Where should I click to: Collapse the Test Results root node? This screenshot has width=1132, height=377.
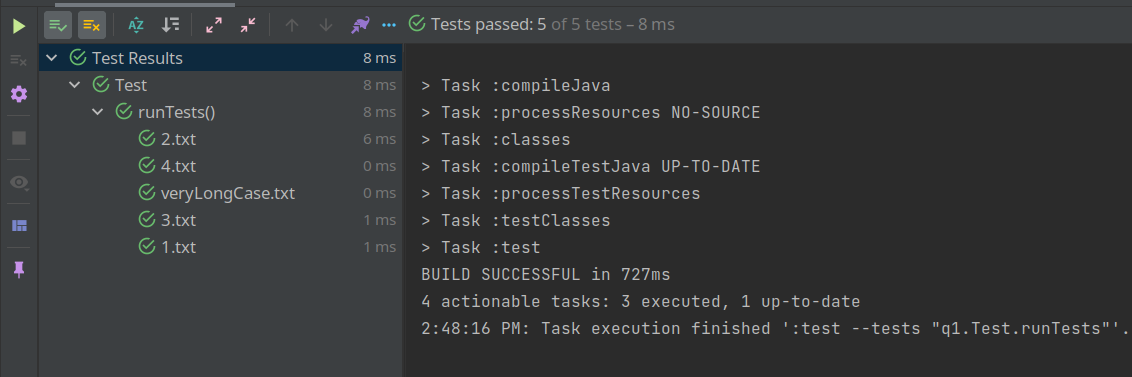tap(52, 58)
